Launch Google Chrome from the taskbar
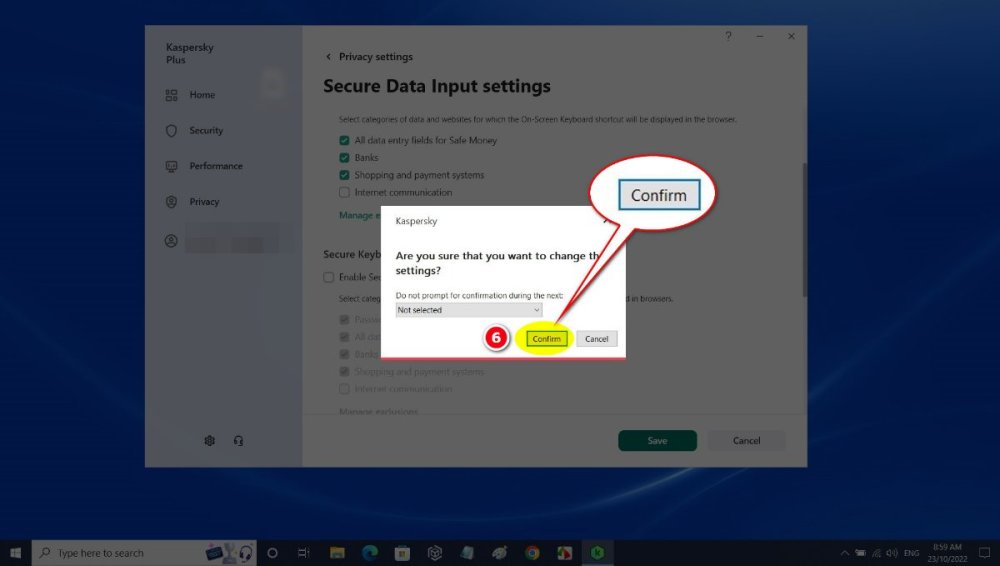The height and width of the screenshot is (566, 1000). click(532, 553)
